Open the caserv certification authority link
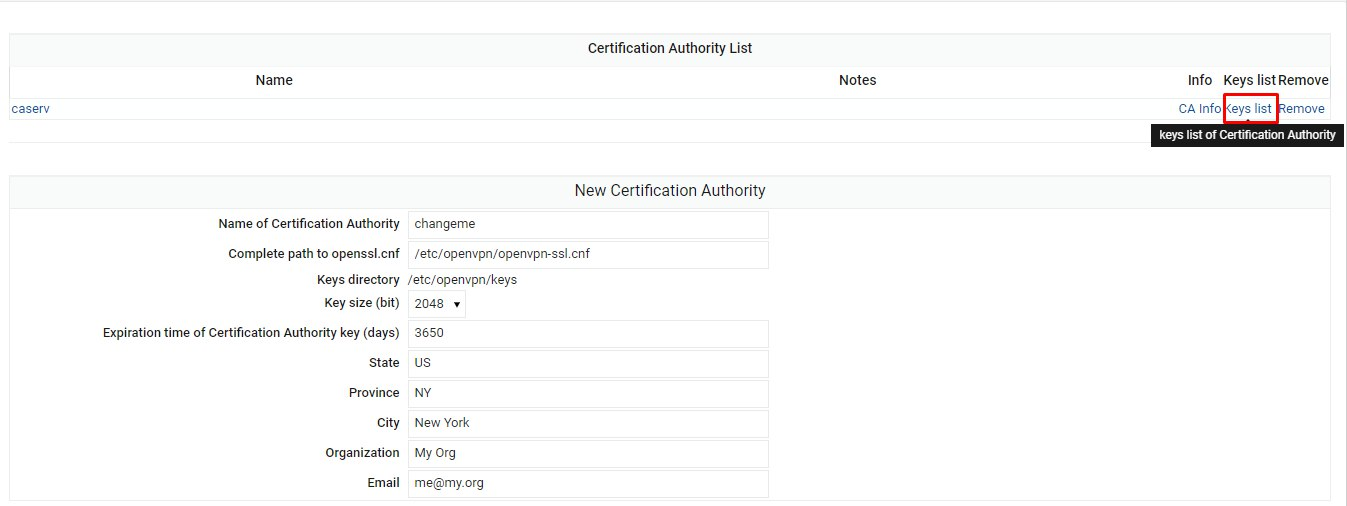 30,109
